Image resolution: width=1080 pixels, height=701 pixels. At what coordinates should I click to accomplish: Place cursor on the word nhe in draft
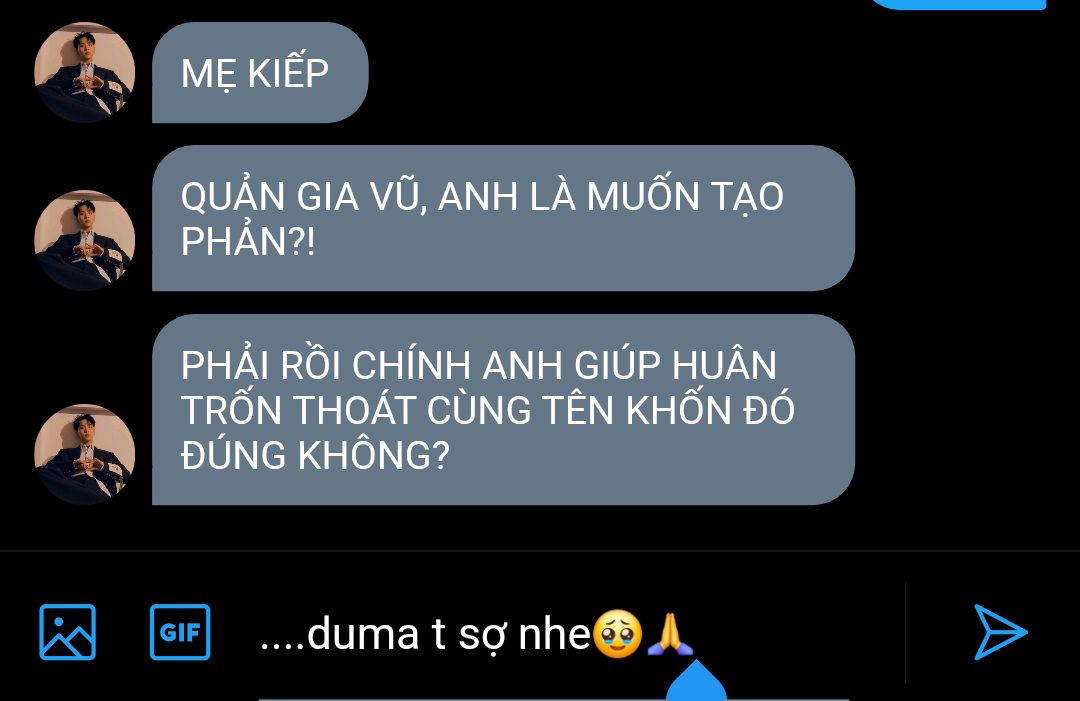pyautogui.click(x=554, y=634)
